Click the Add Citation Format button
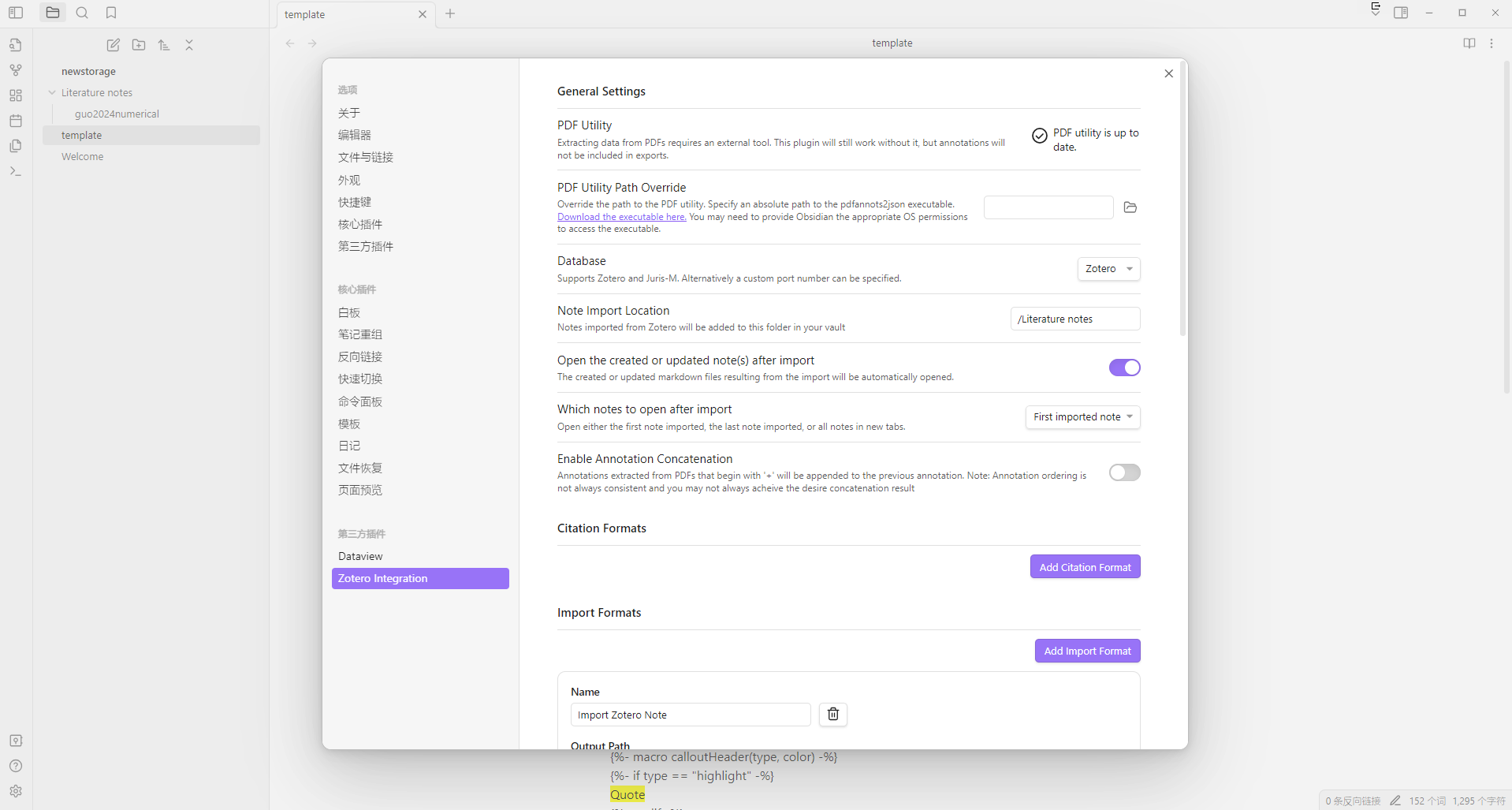The width and height of the screenshot is (1512, 810). click(x=1085, y=567)
